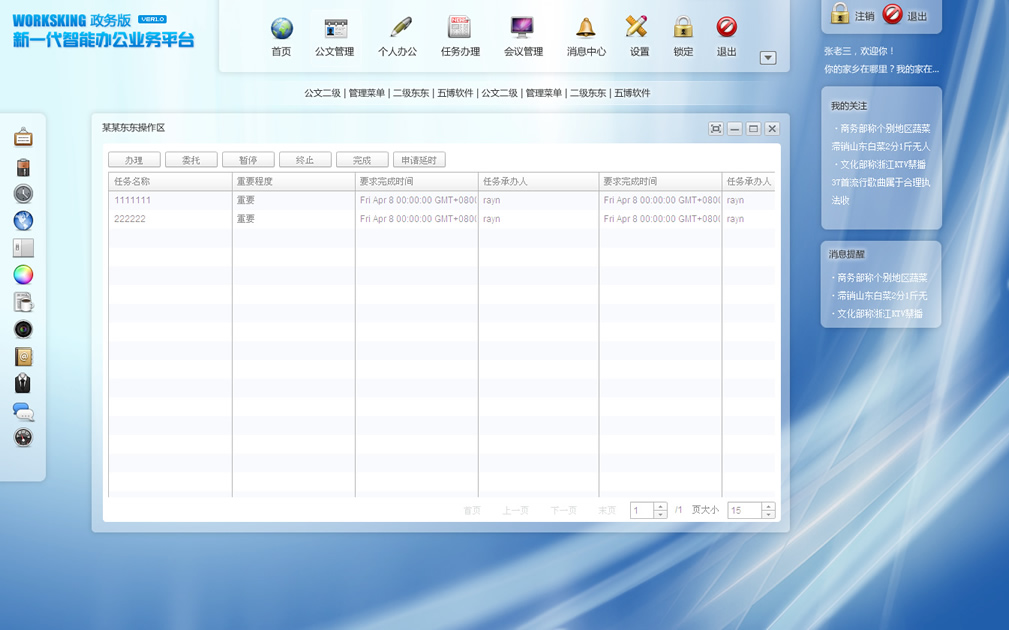1009x630 pixels.
Task: Go to 上一页 previous page
Action: [515, 510]
